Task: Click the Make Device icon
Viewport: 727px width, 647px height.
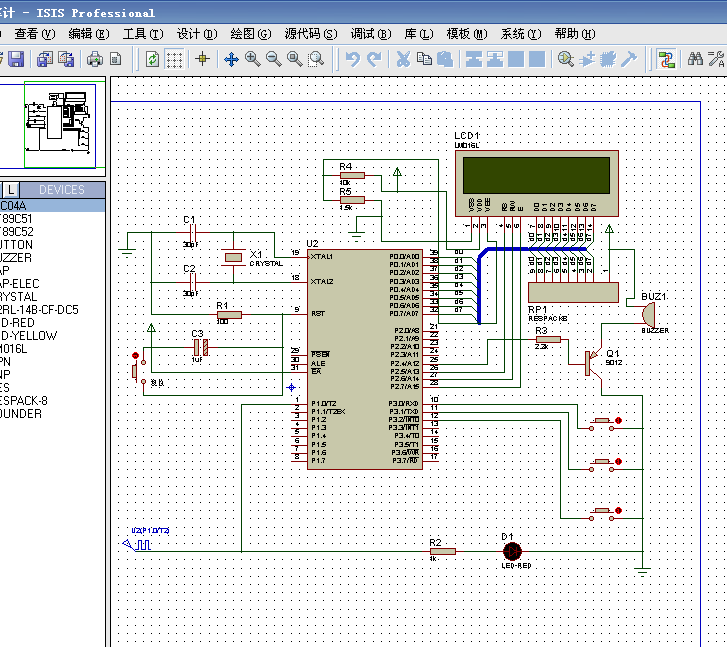Action: coord(587,59)
